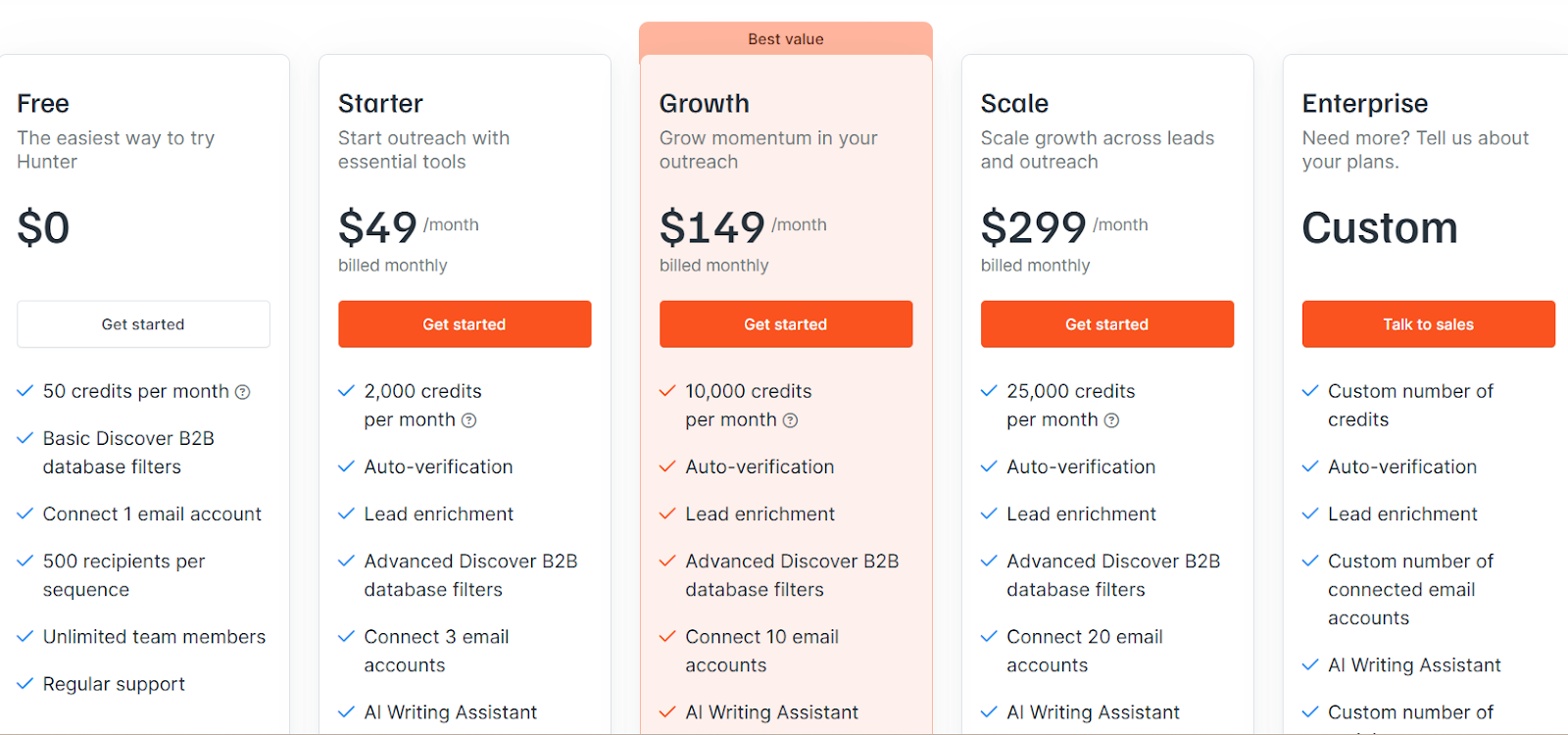
Task: Click the checkmark beside Enterprise's AI Writing Assistant
Action: tap(1310, 665)
